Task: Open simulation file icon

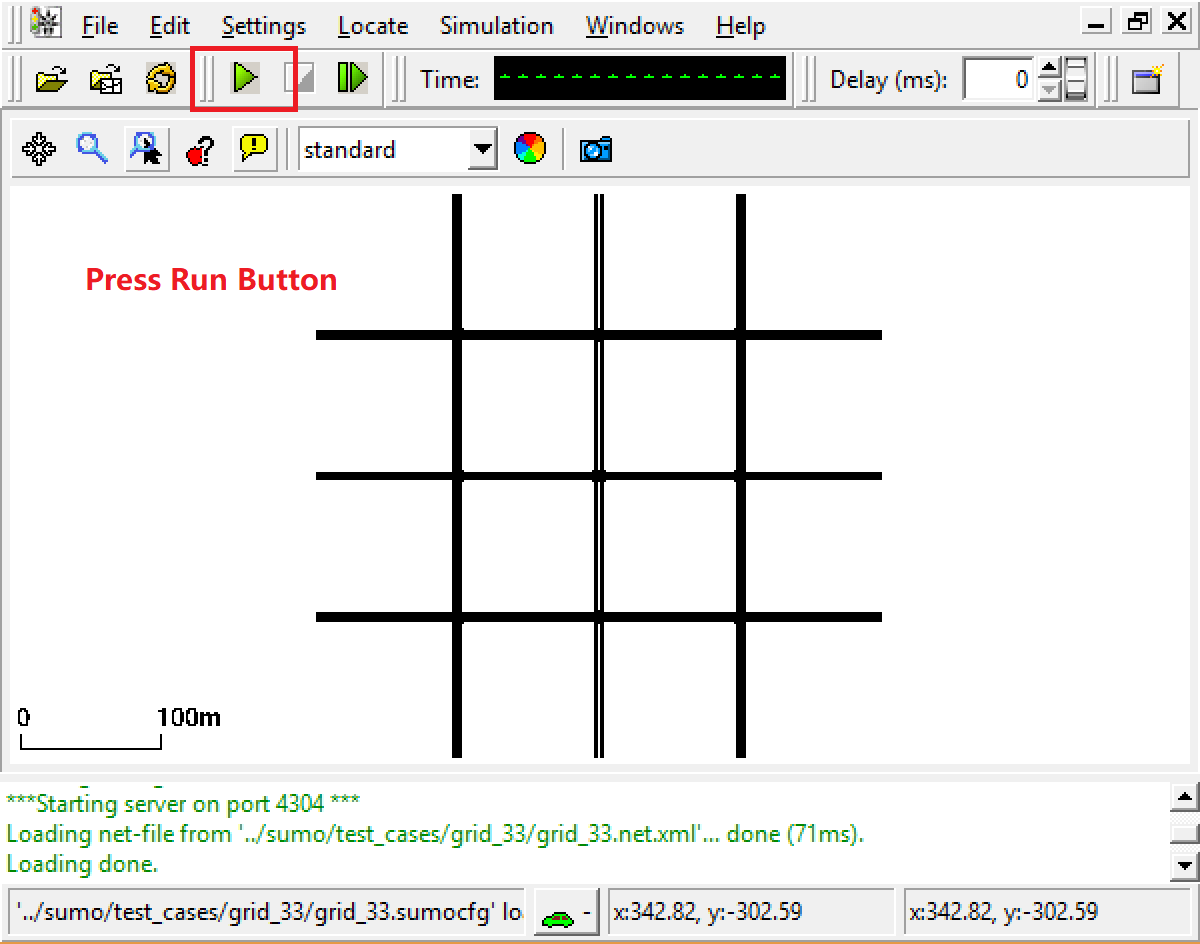Action: 52,79
